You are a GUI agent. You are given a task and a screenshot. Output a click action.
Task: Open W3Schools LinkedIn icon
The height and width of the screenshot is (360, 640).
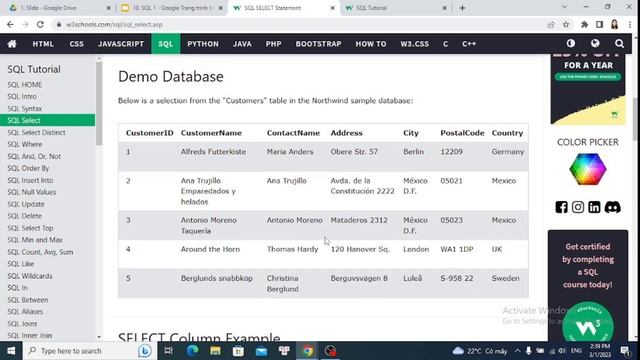click(594, 207)
